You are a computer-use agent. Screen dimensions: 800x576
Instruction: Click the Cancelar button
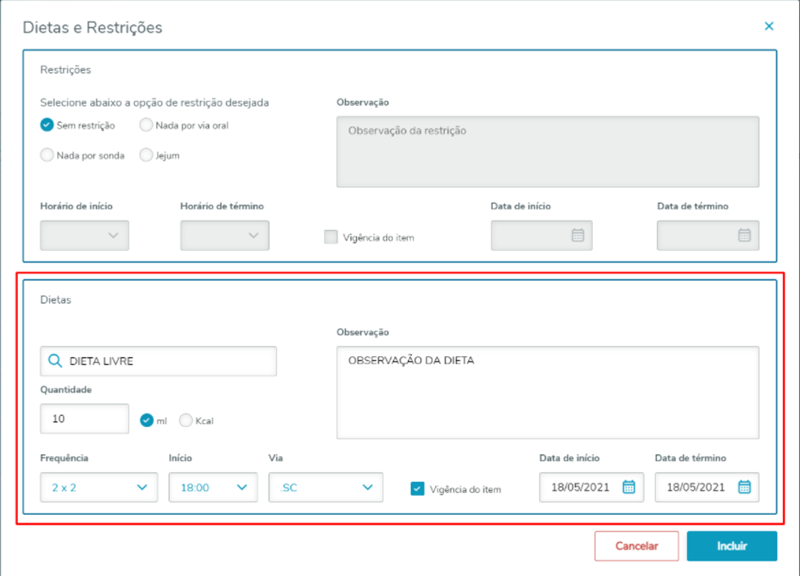click(x=636, y=546)
